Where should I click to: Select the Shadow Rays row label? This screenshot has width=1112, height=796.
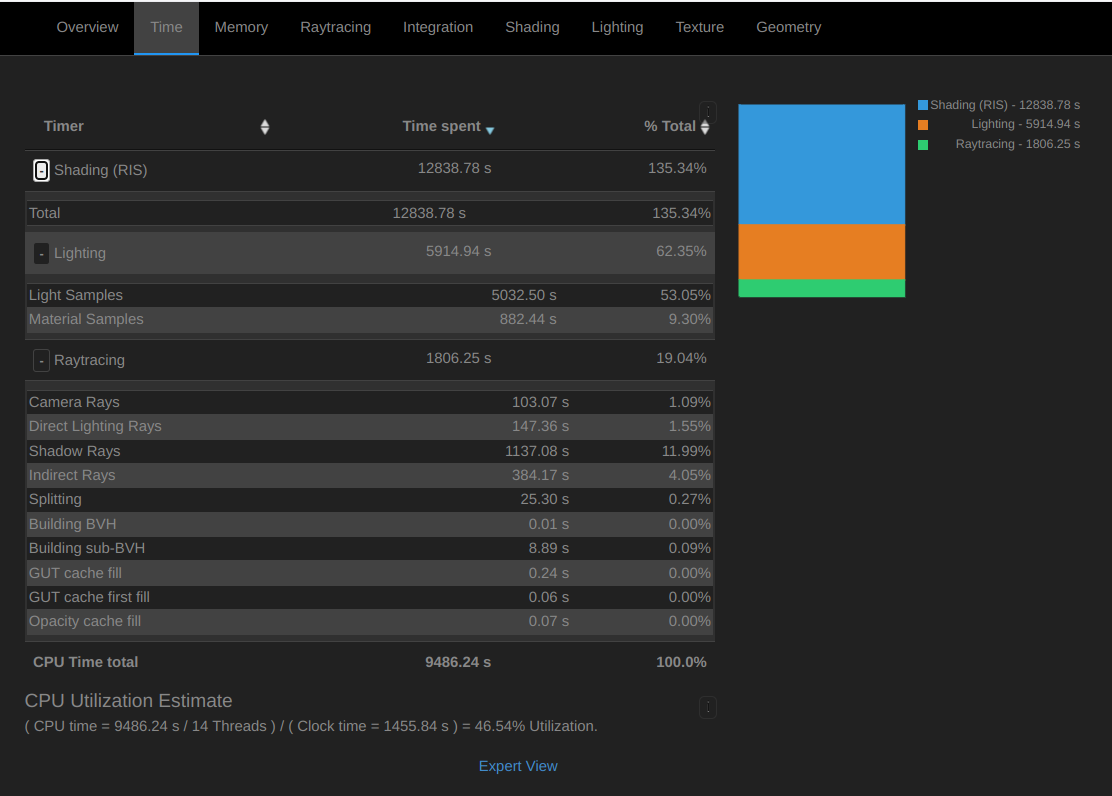pos(74,451)
